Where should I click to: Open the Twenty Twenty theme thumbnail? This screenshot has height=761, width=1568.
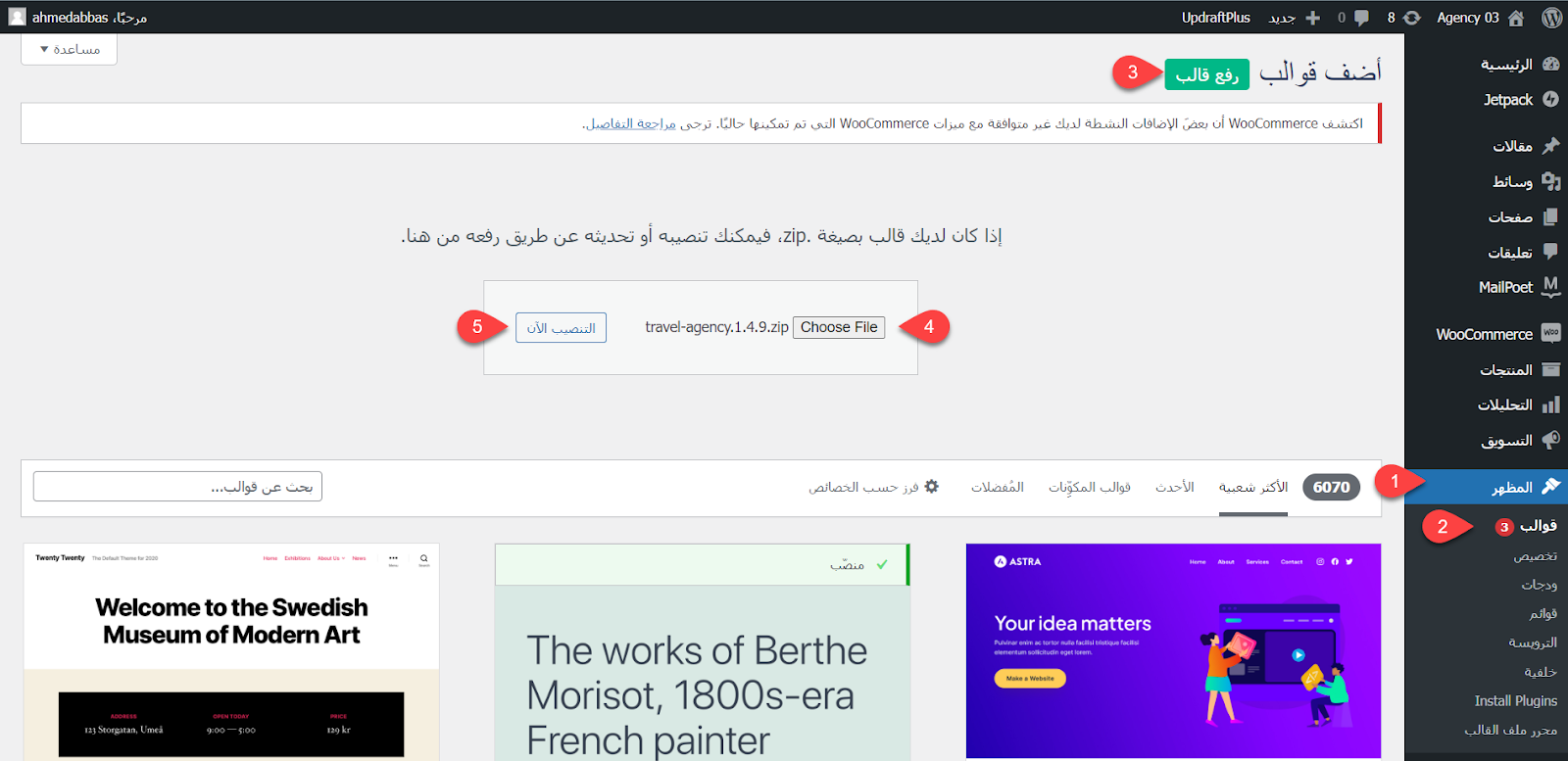(x=231, y=652)
